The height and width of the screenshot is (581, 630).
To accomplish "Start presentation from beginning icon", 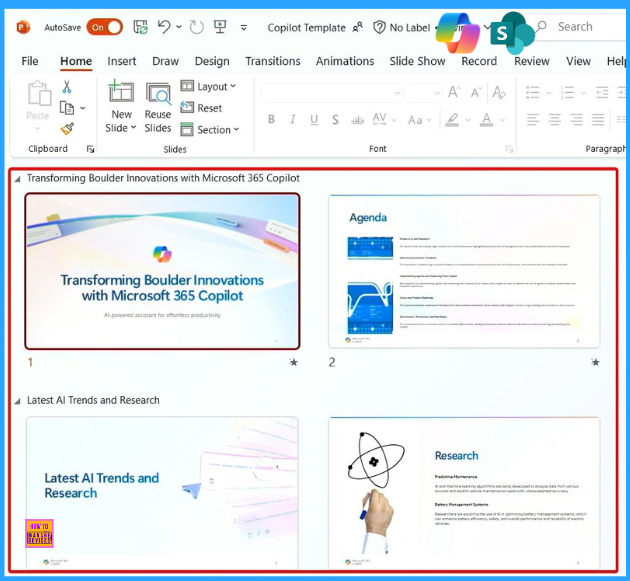I will [x=220, y=27].
